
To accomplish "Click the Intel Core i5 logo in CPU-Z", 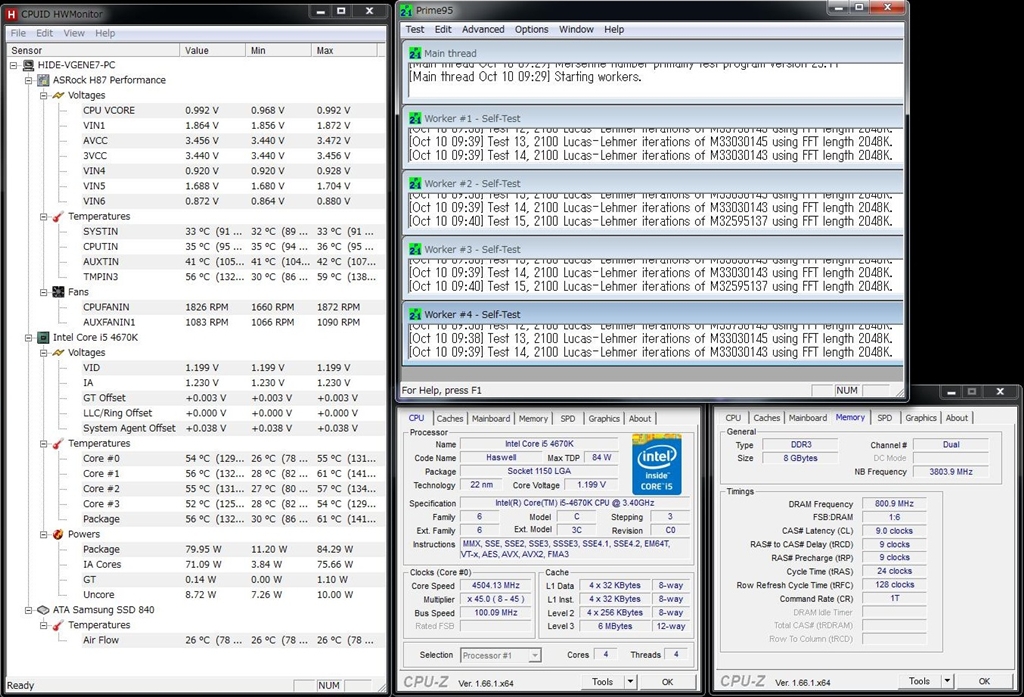I will (657, 464).
